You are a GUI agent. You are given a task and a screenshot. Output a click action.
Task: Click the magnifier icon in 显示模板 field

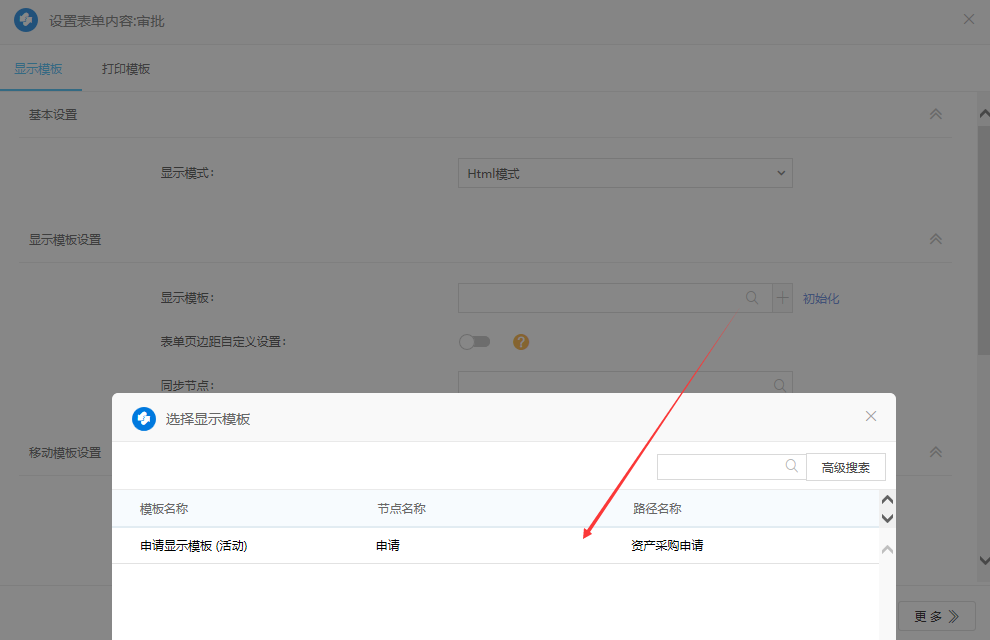[752, 298]
